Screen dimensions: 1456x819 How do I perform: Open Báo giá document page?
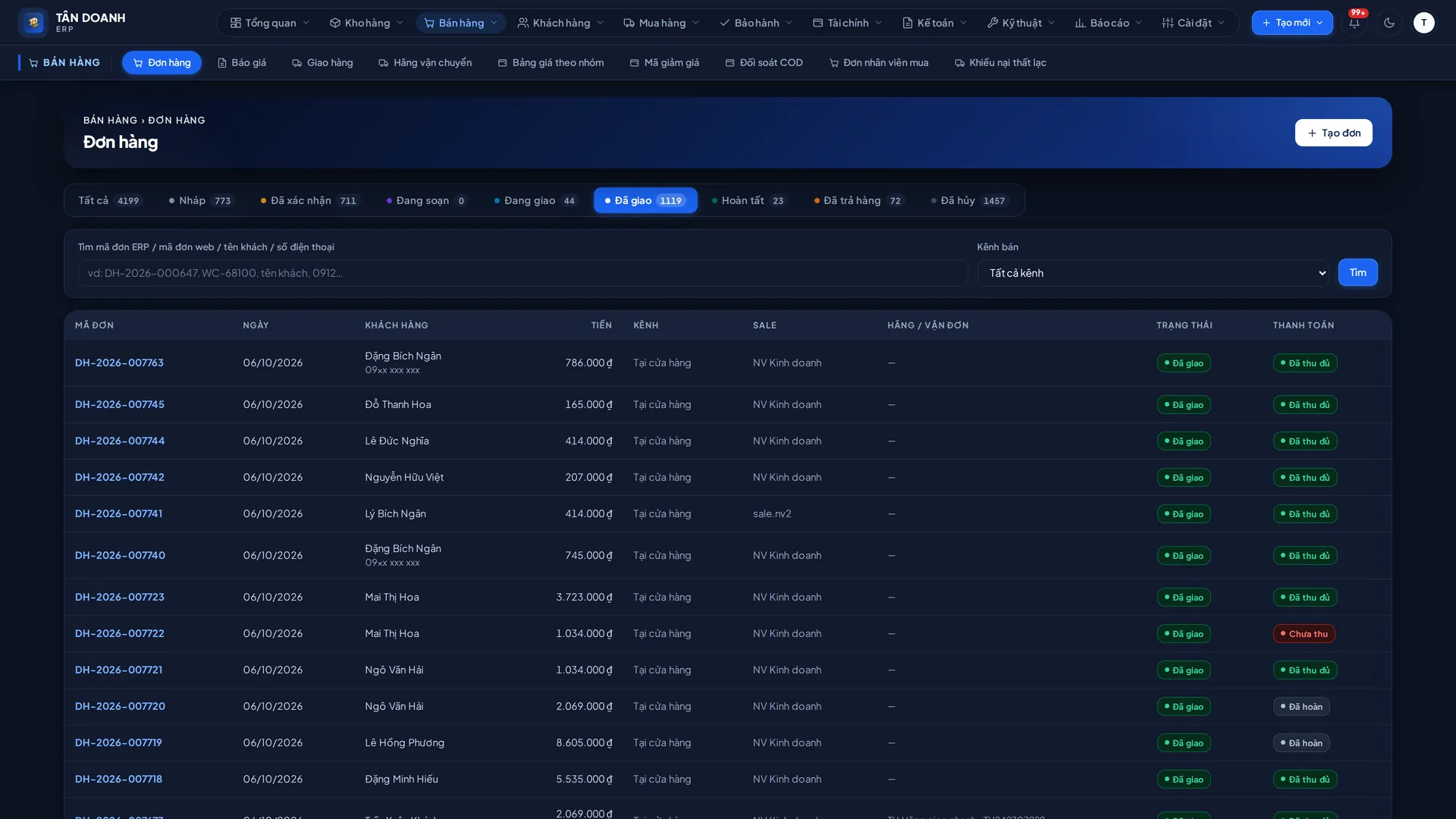(242, 62)
